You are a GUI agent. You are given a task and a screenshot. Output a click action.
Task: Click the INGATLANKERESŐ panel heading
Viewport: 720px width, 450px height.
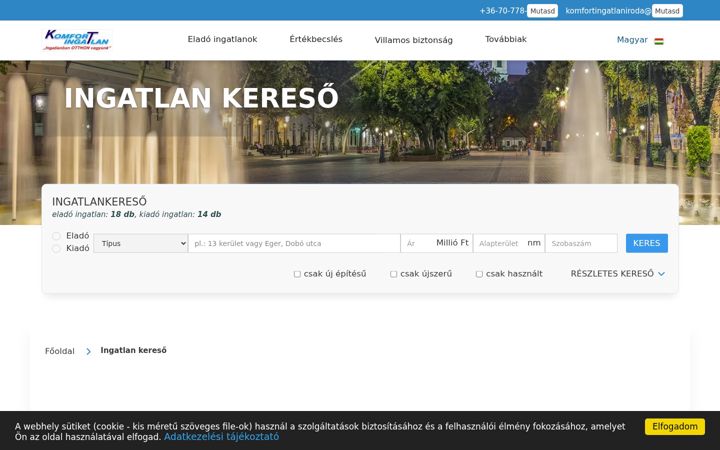(99, 202)
